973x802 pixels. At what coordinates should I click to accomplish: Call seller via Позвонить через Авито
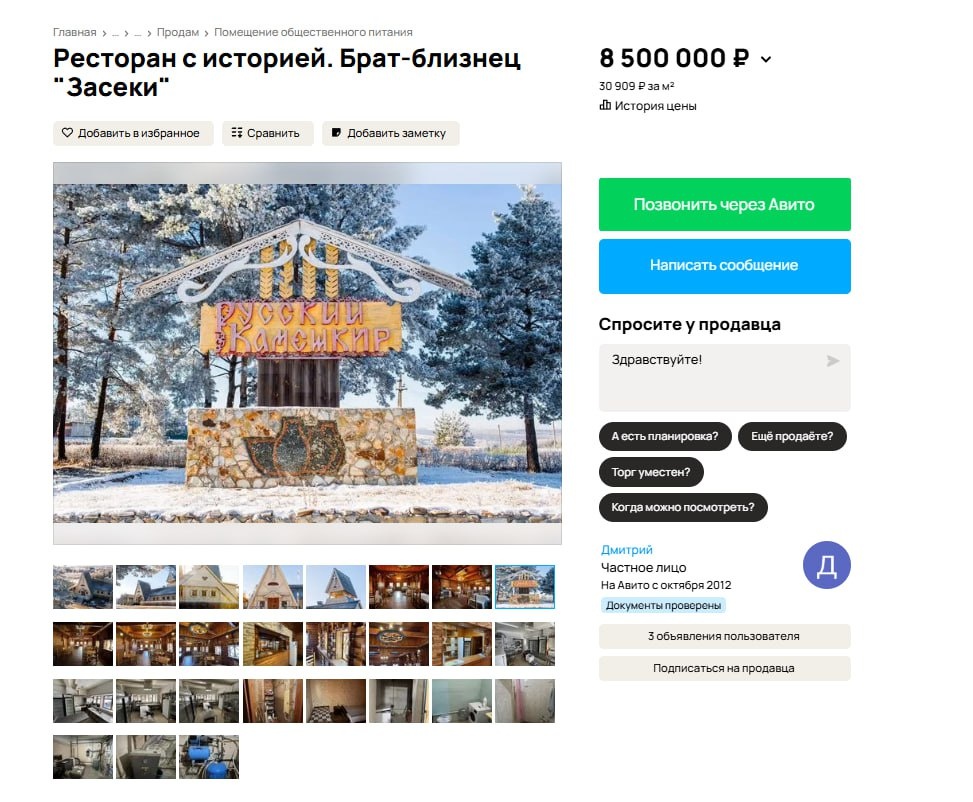pyautogui.click(x=724, y=204)
